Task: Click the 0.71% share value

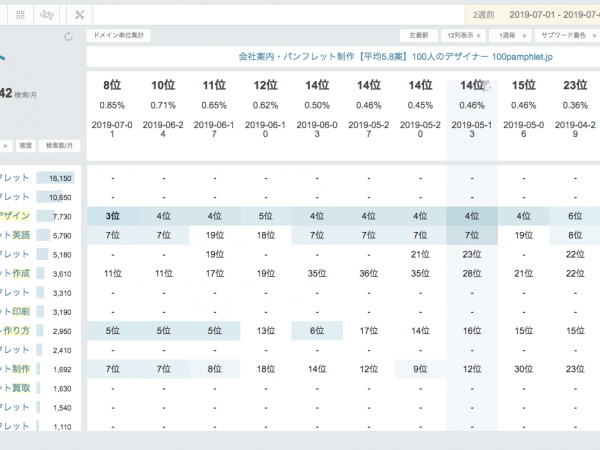Action: click(x=163, y=105)
